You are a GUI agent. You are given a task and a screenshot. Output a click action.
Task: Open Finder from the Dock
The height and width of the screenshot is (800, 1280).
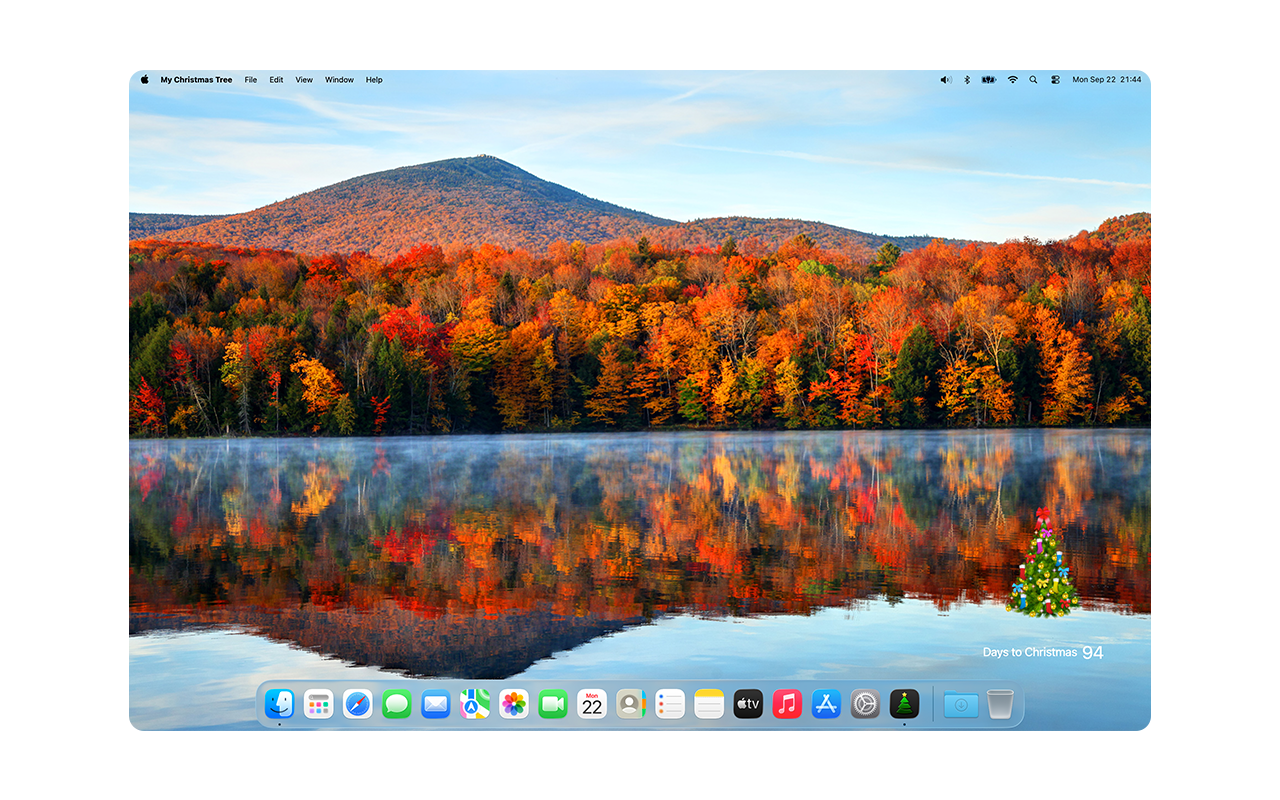point(279,704)
